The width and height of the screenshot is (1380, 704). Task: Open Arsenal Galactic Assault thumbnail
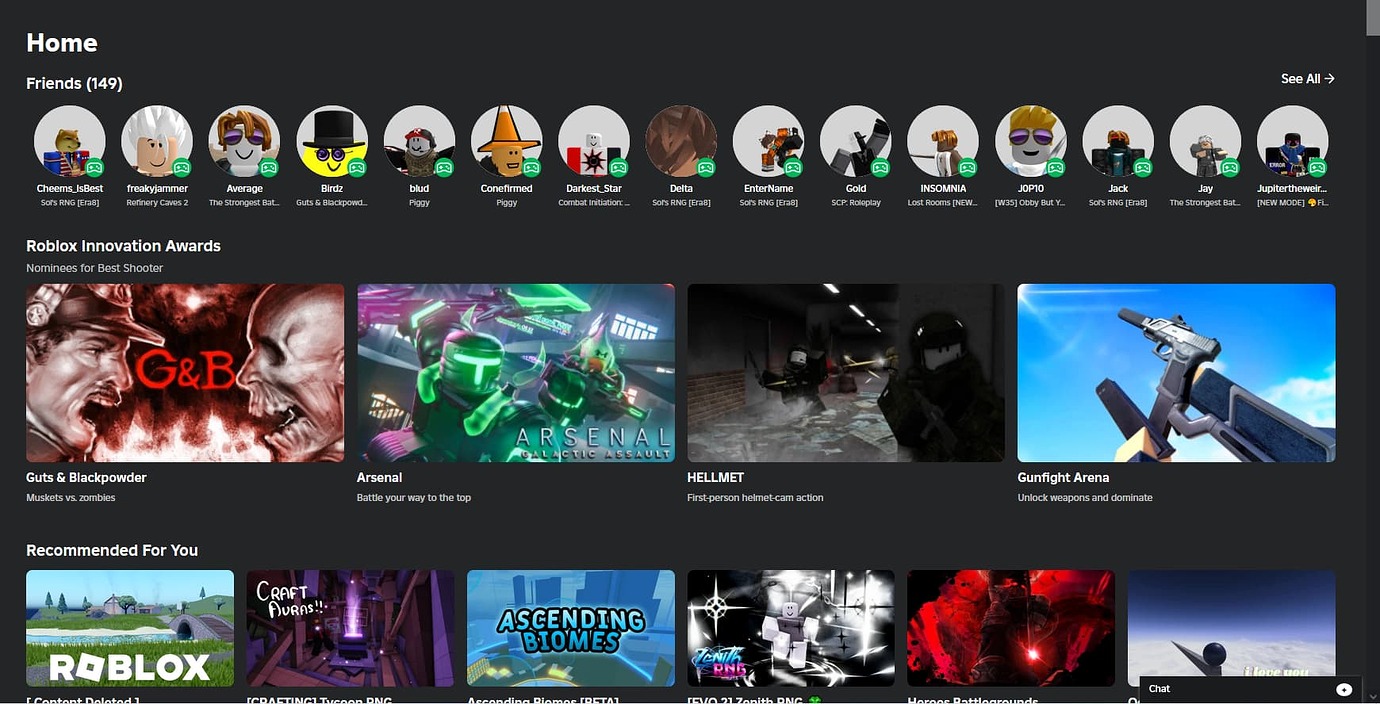coord(516,373)
